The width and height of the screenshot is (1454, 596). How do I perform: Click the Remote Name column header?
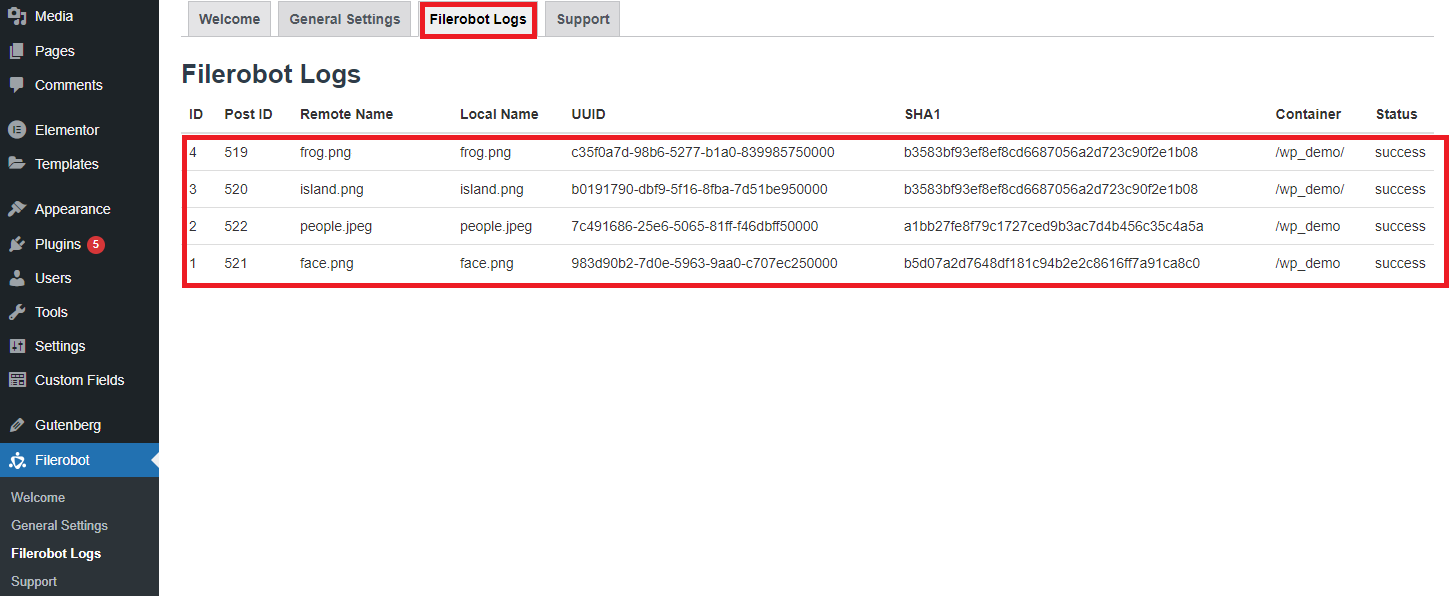(346, 114)
